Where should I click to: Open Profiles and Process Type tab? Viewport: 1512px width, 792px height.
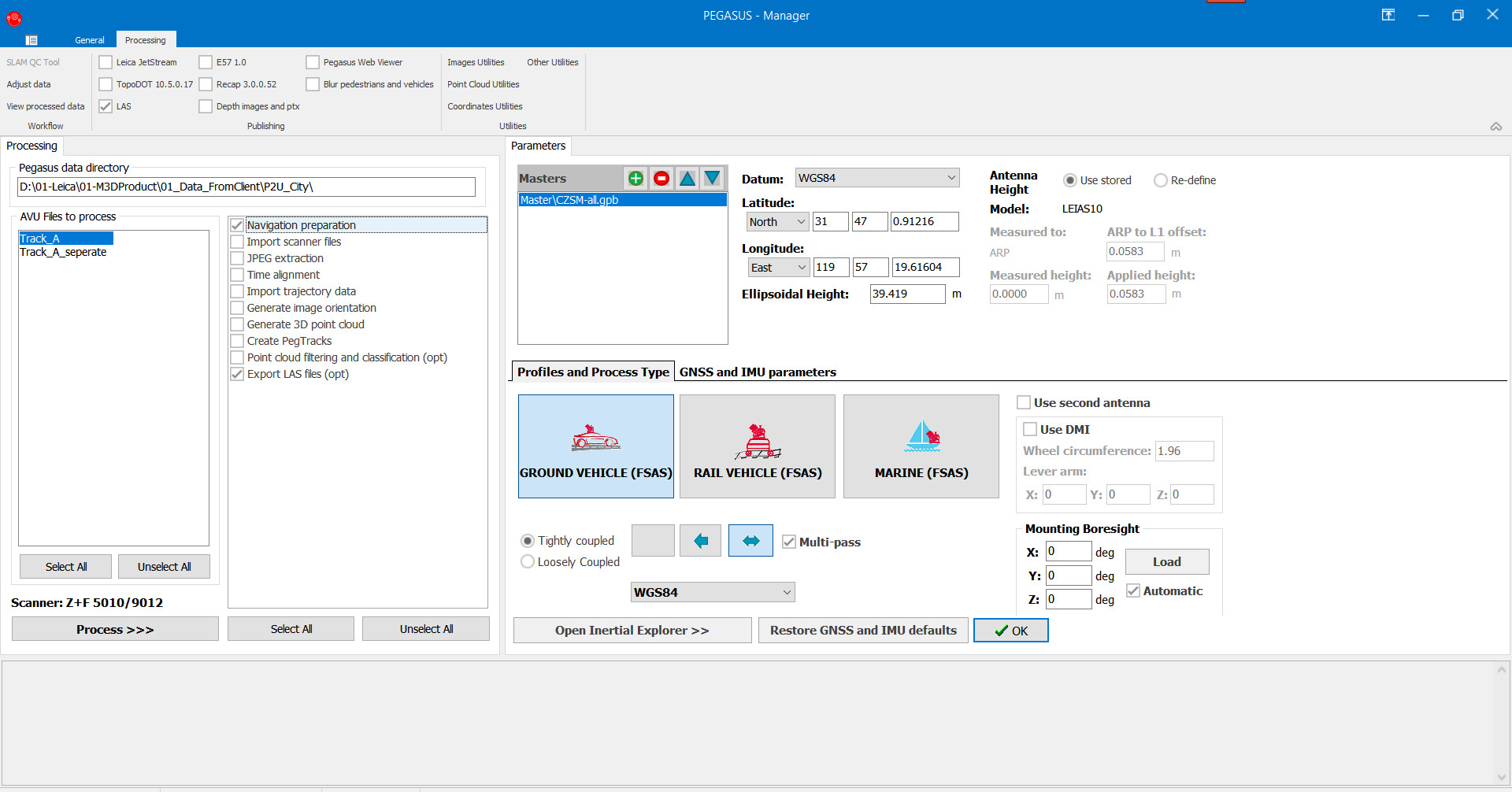pos(593,372)
